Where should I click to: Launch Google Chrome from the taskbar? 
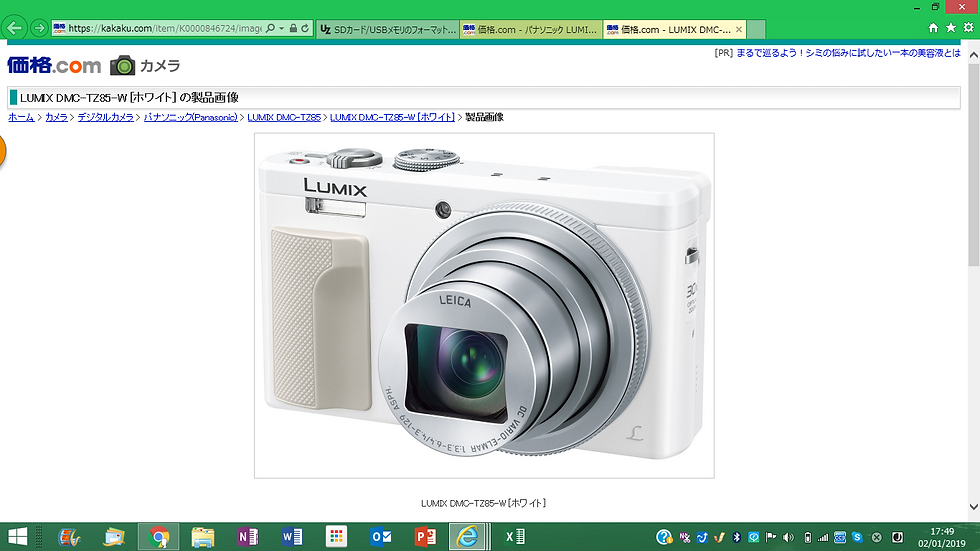point(159,537)
